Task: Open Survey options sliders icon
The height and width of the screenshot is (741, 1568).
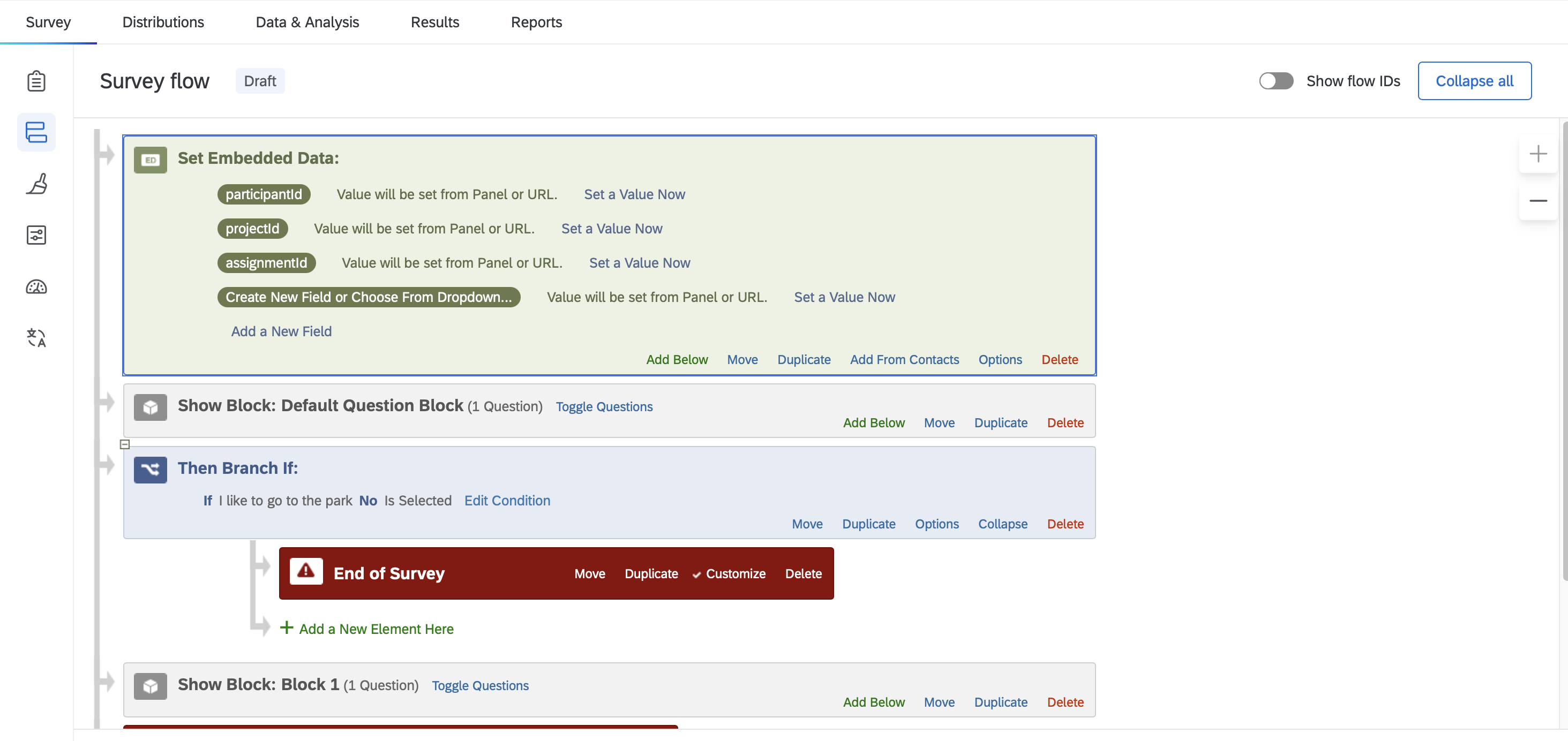Action: 36,235
